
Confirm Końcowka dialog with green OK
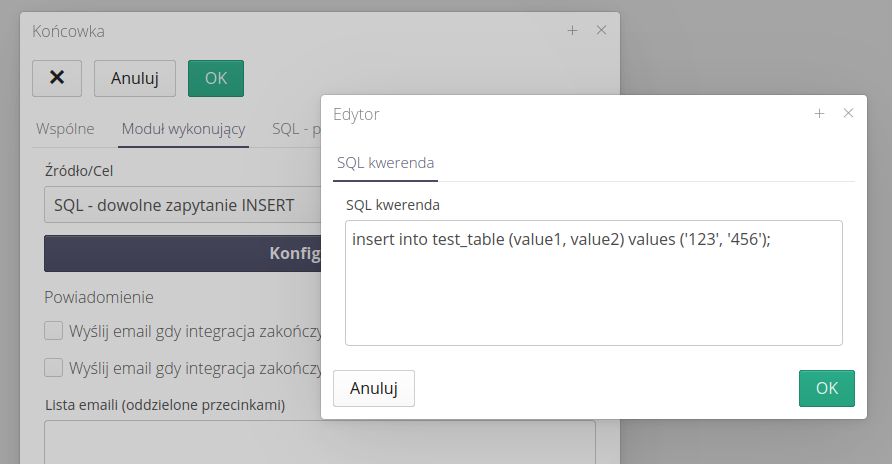216,78
